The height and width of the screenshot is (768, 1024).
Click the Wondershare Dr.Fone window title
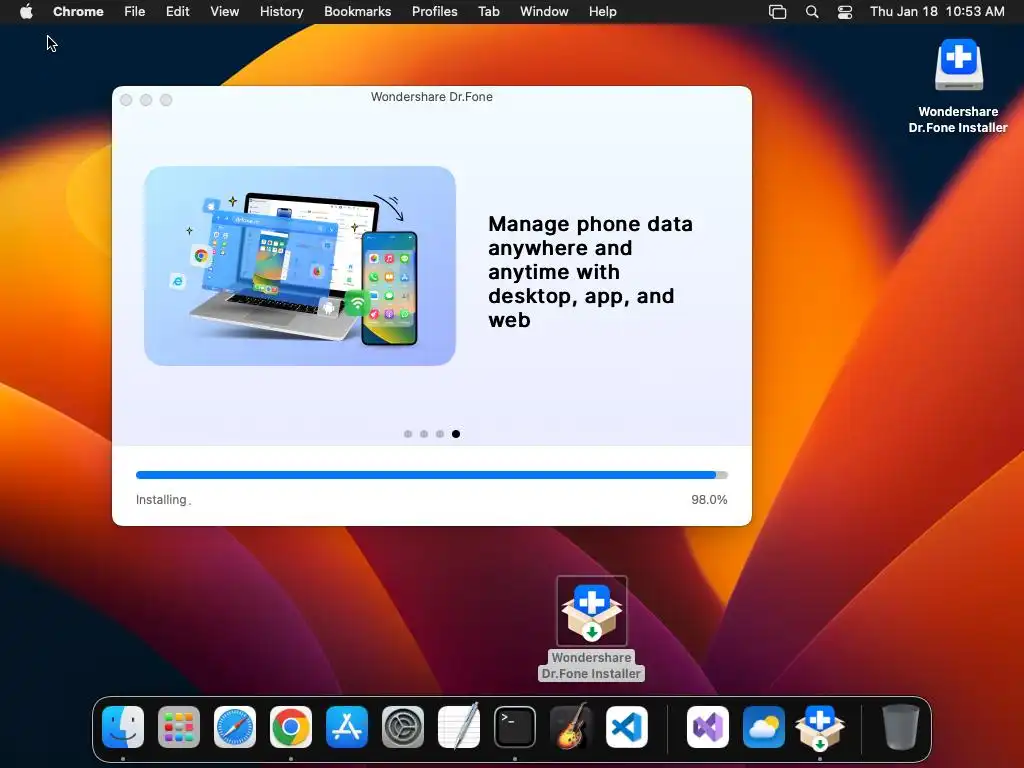click(x=432, y=97)
